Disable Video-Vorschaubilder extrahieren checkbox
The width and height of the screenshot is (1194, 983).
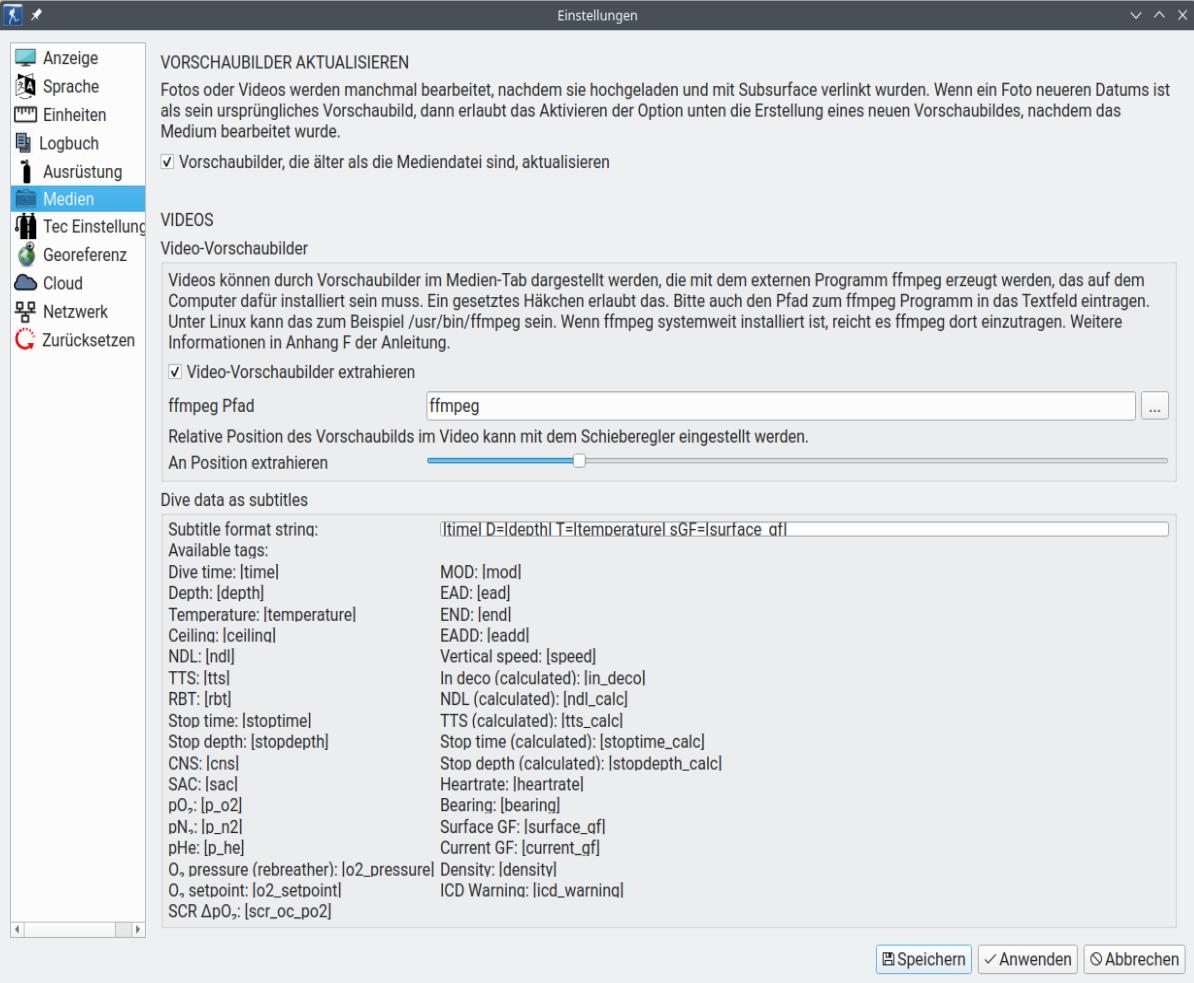point(177,371)
